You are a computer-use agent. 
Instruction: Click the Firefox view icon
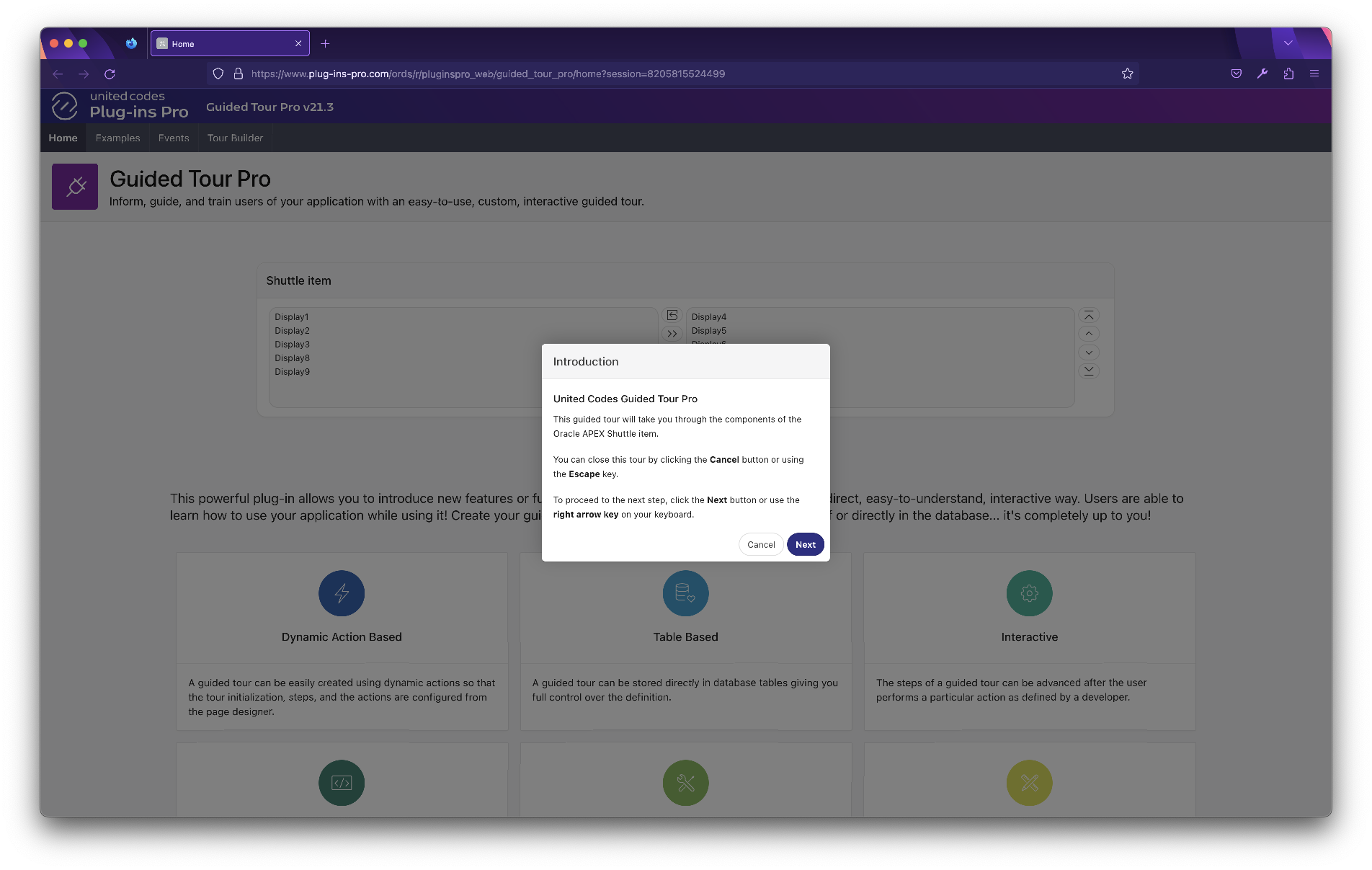tap(131, 43)
